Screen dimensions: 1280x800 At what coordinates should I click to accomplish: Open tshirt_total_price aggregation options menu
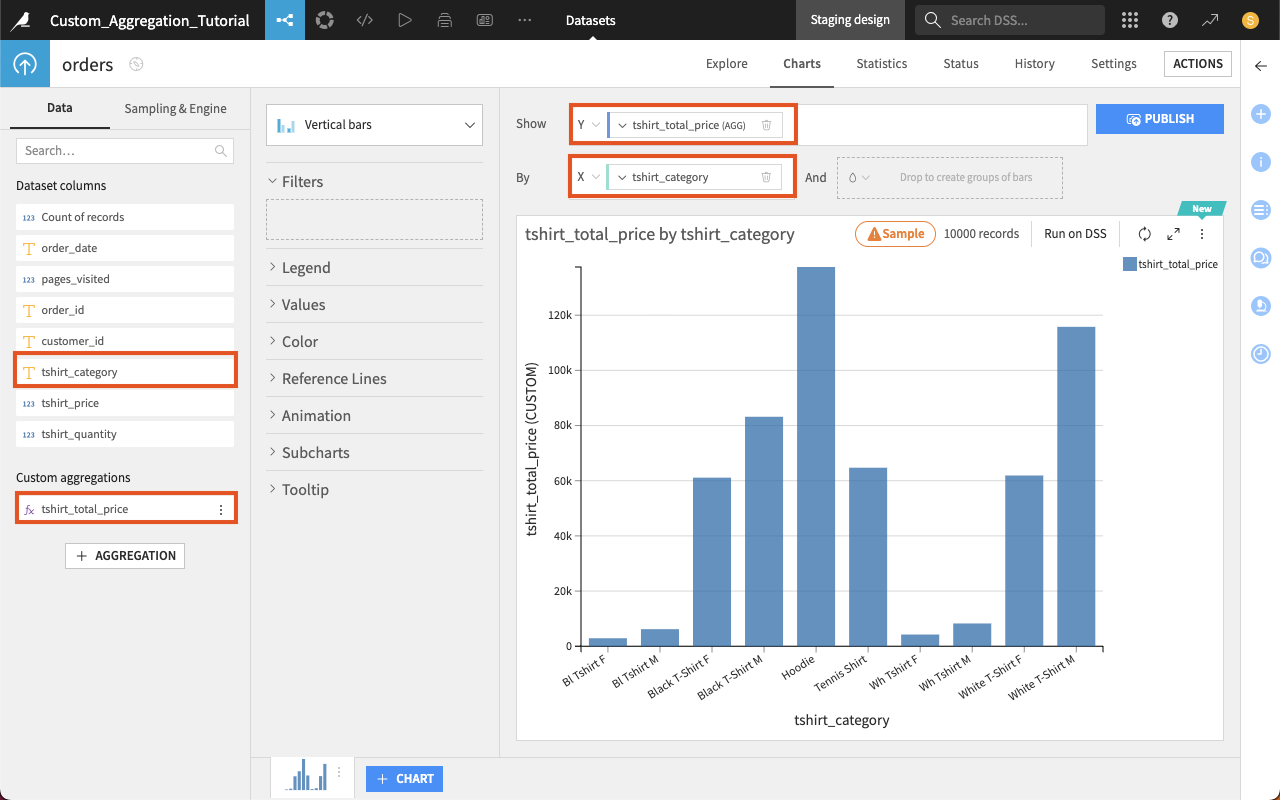(x=221, y=510)
